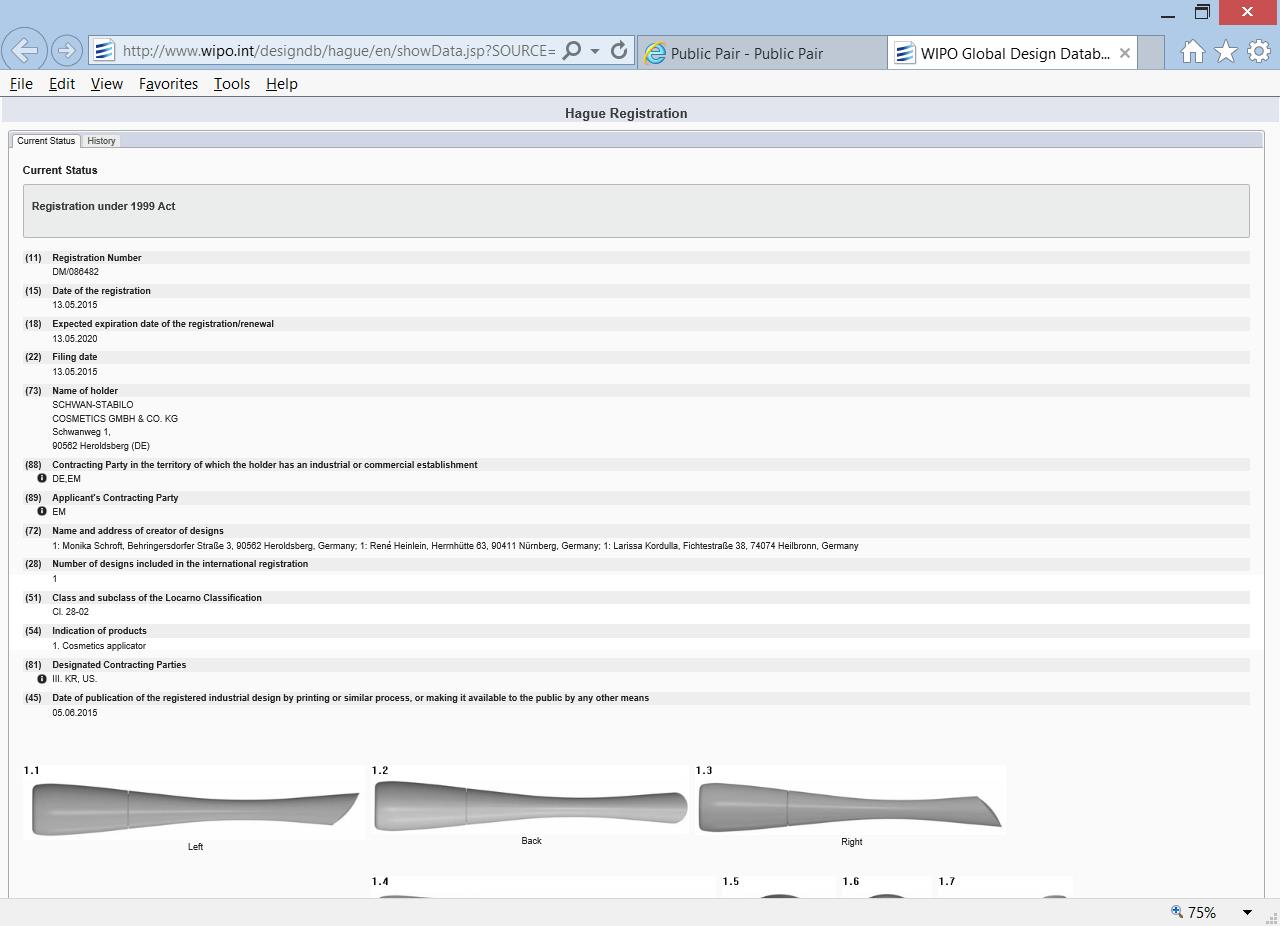Open the zoom level dropdown arrow

(x=1247, y=912)
